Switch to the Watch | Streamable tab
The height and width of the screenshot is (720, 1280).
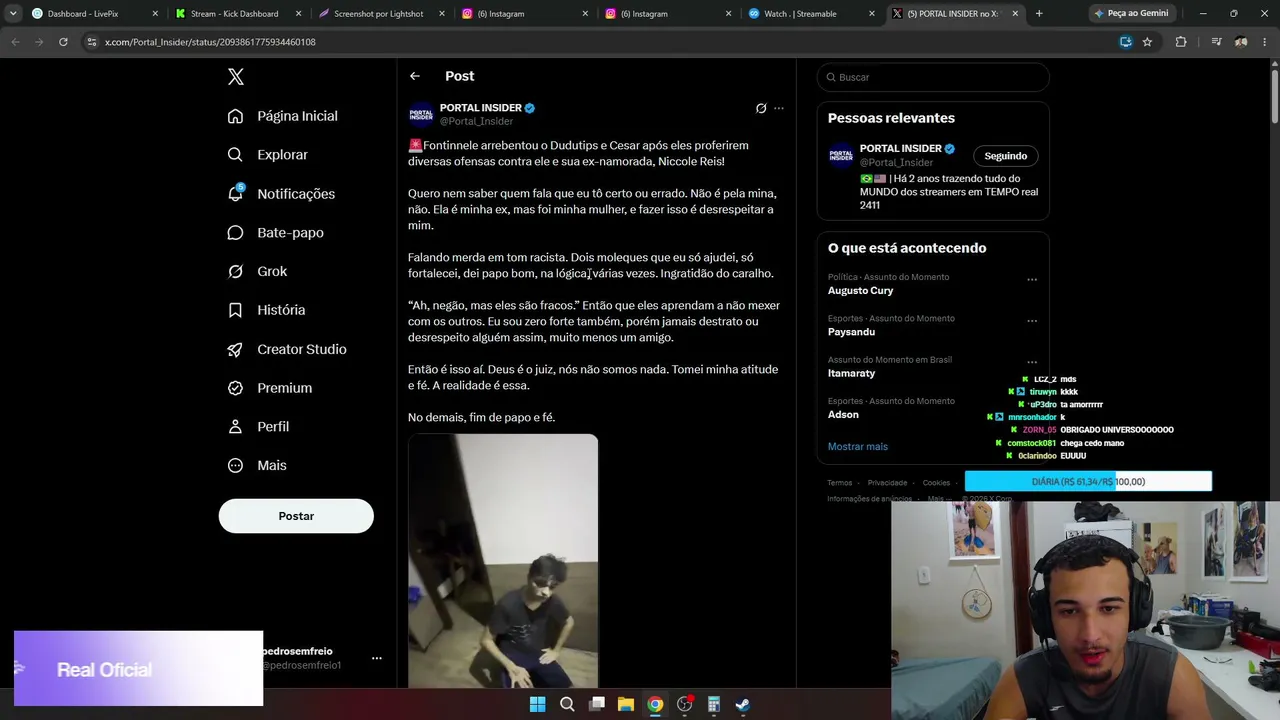(x=809, y=14)
